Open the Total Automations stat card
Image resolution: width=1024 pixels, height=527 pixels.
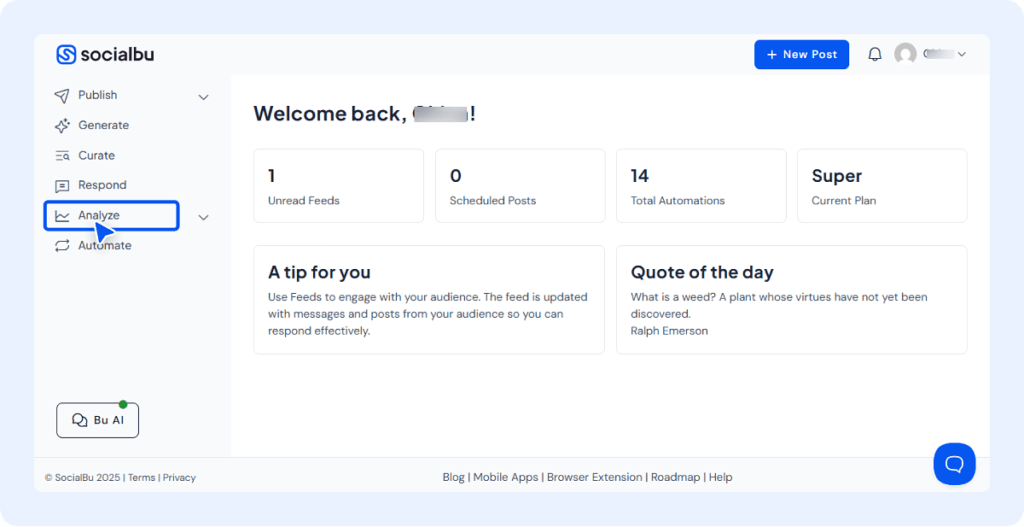point(700,186)
